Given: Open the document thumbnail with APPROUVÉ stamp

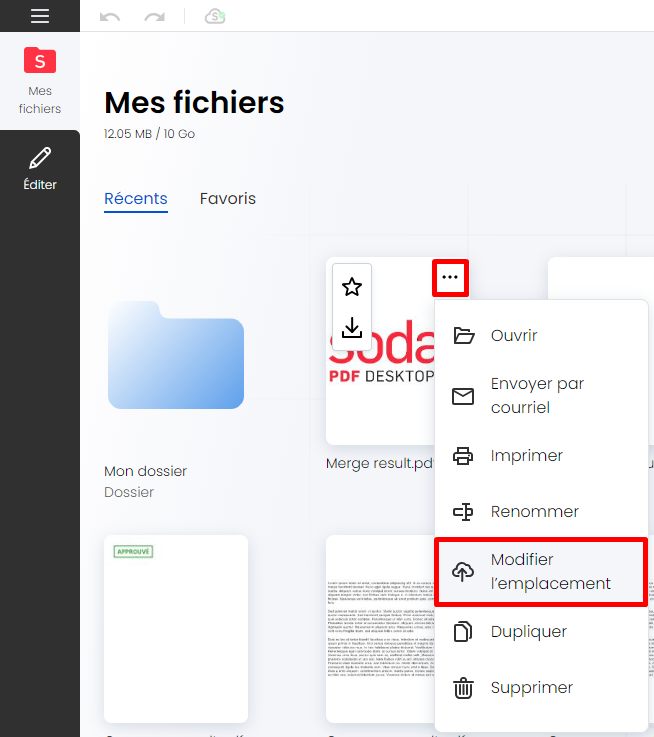Looking at the screenshot, I should 176,629.
